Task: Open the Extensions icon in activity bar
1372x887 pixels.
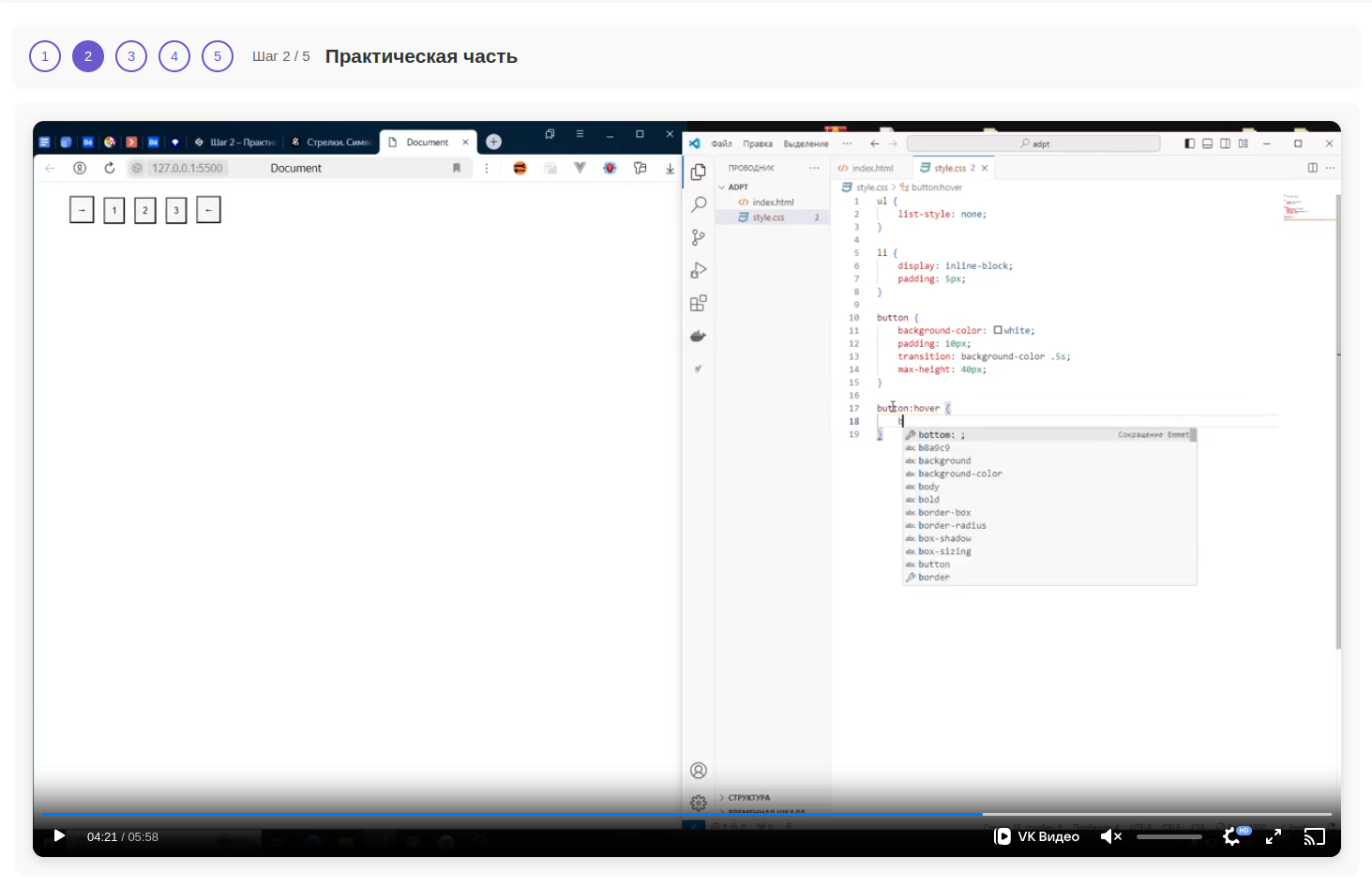Action: [x=699, y=303]
